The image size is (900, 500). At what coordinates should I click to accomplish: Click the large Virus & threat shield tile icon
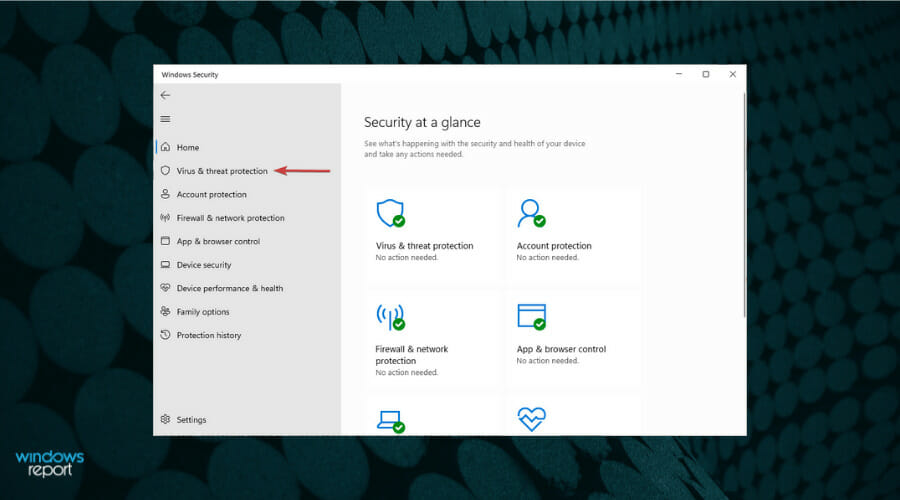[x=391, y=213]
